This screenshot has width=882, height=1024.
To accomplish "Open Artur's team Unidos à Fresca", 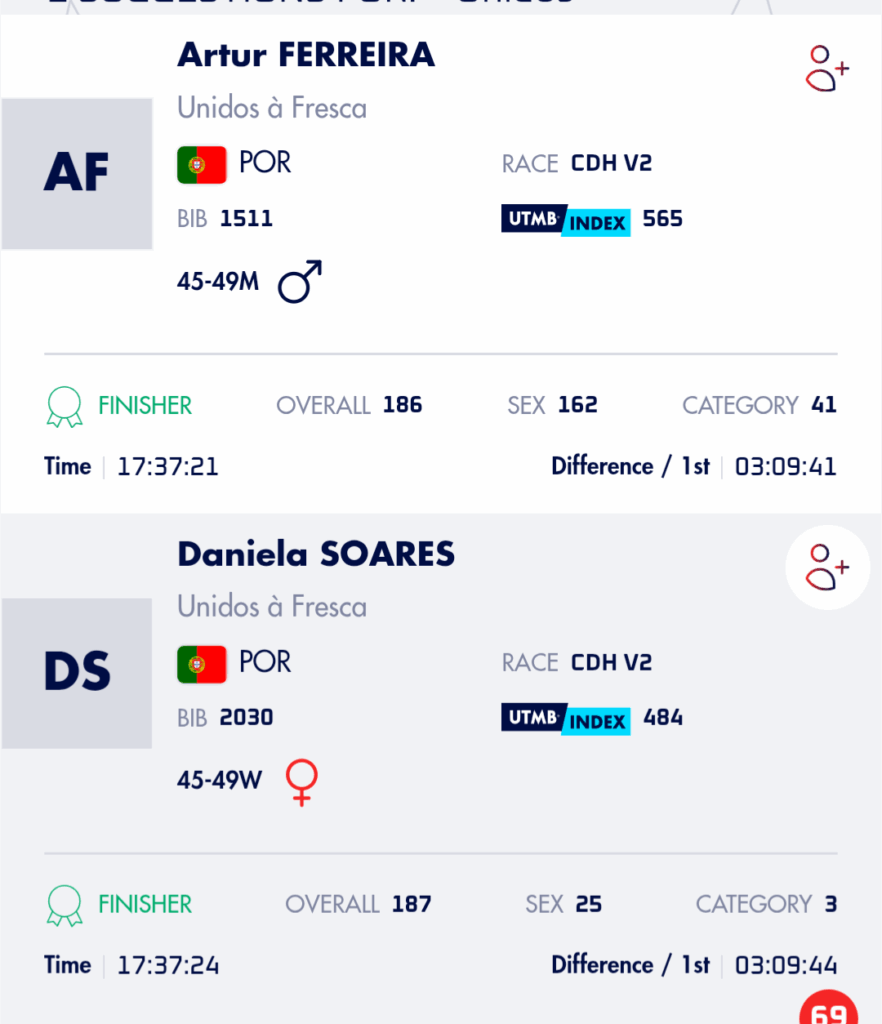I will [x=272, y=108].
